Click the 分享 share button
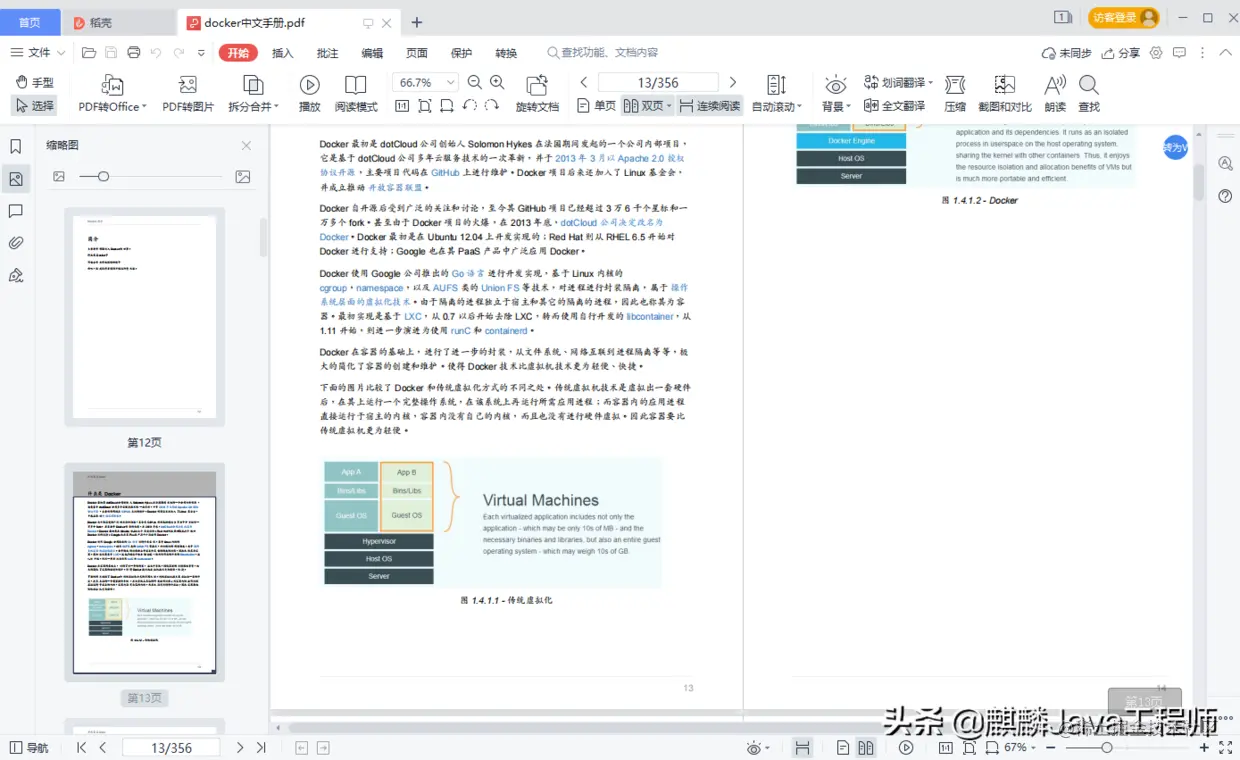This screenshot has height=760, width=1240. (1120, 53)
